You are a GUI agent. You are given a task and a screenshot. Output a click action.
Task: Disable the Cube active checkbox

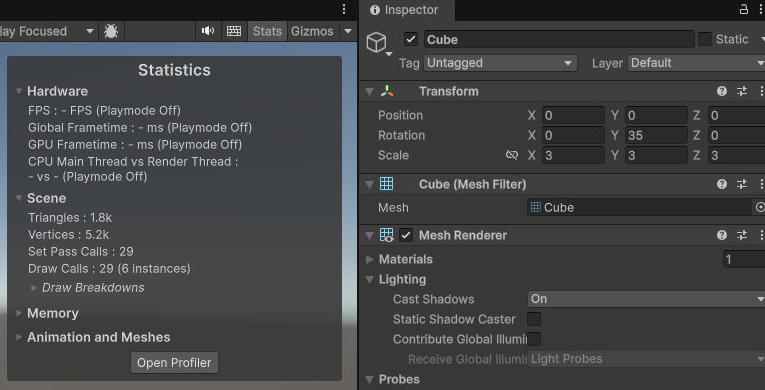pos(411,40)
